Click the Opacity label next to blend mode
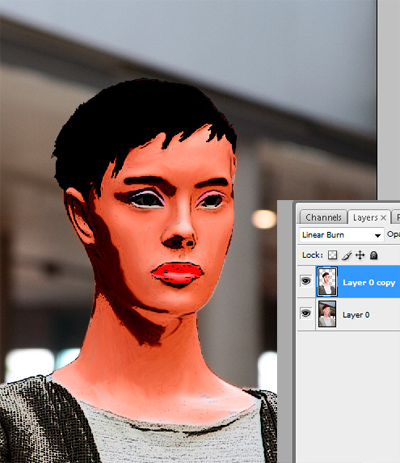This screenshot has height=463, width=400. 393,235
